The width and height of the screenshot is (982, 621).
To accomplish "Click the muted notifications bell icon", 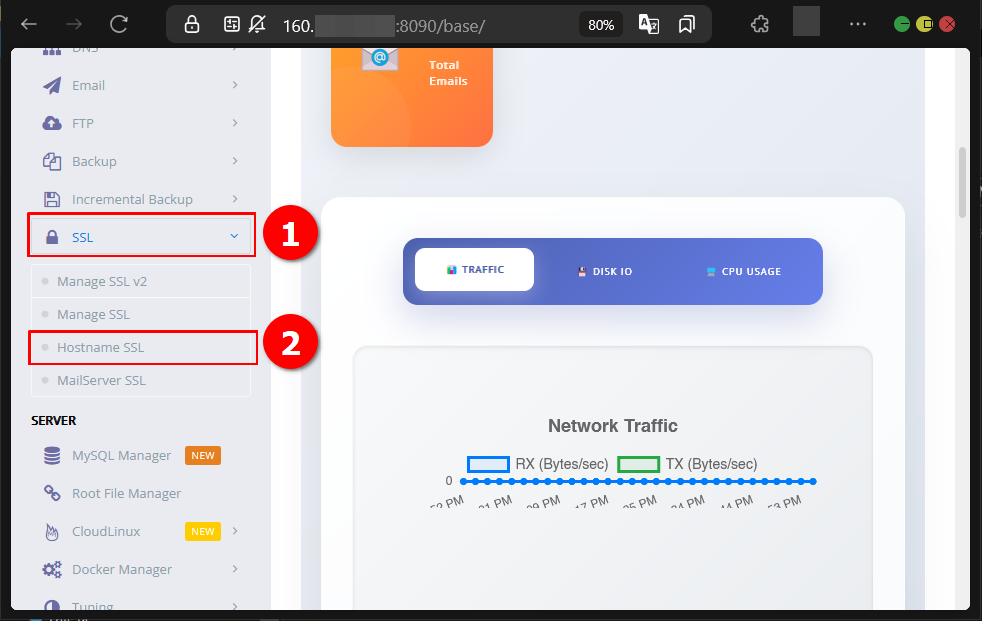I will point(257,24).
